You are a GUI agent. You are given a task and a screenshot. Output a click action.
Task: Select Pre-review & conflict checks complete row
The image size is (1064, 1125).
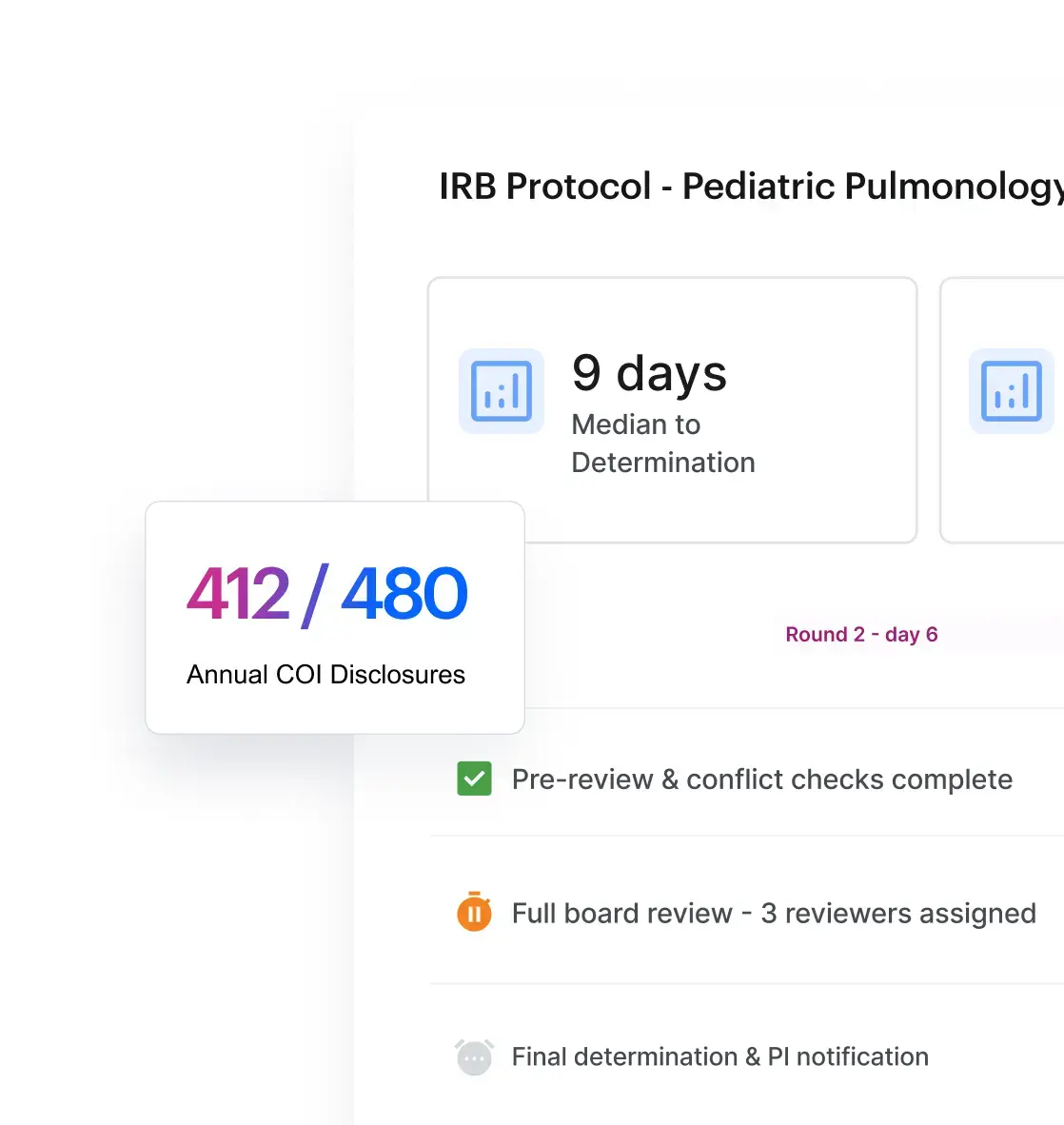(747, 780)
